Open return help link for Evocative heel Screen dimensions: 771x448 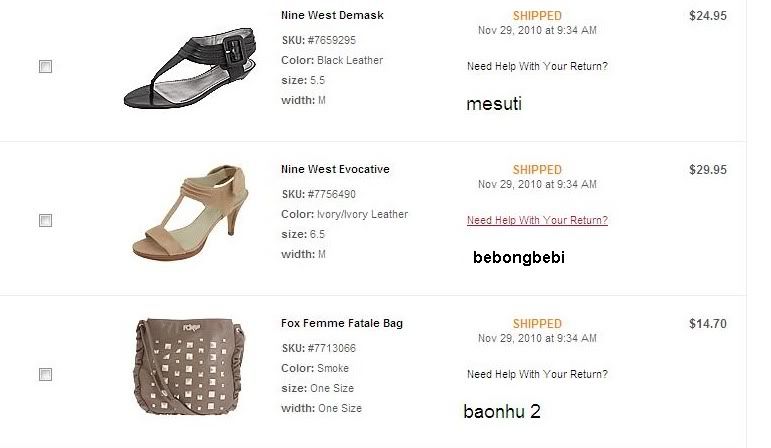pos(537,220)
